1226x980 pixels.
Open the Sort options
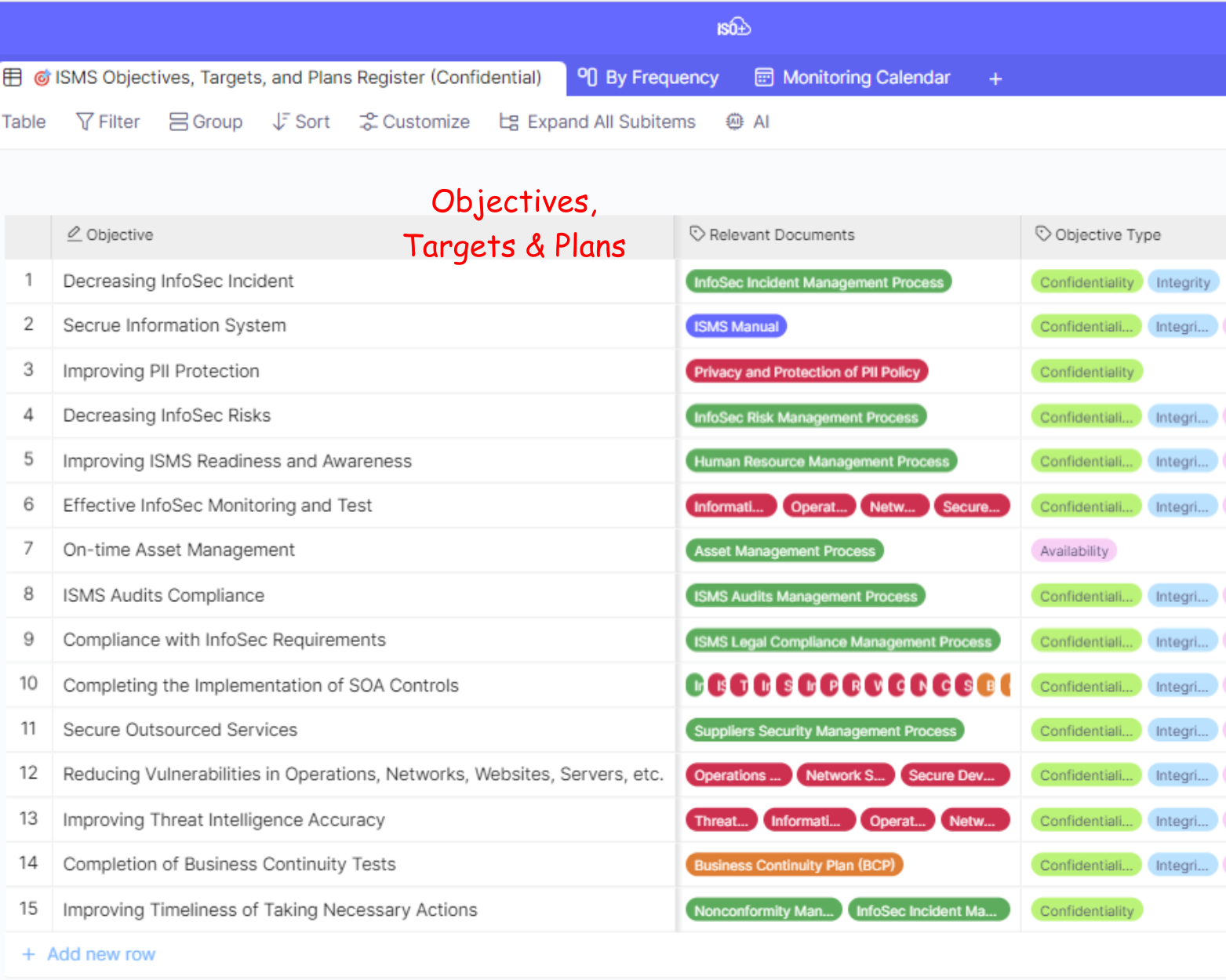[301, 122]
